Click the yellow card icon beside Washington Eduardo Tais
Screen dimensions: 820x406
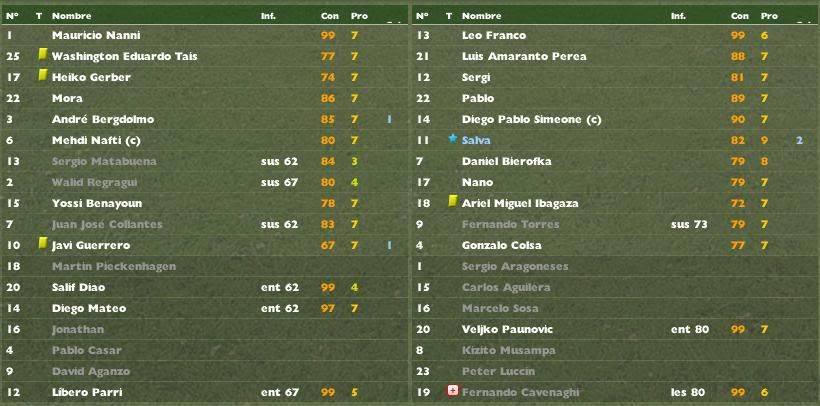tap(43, 55)
